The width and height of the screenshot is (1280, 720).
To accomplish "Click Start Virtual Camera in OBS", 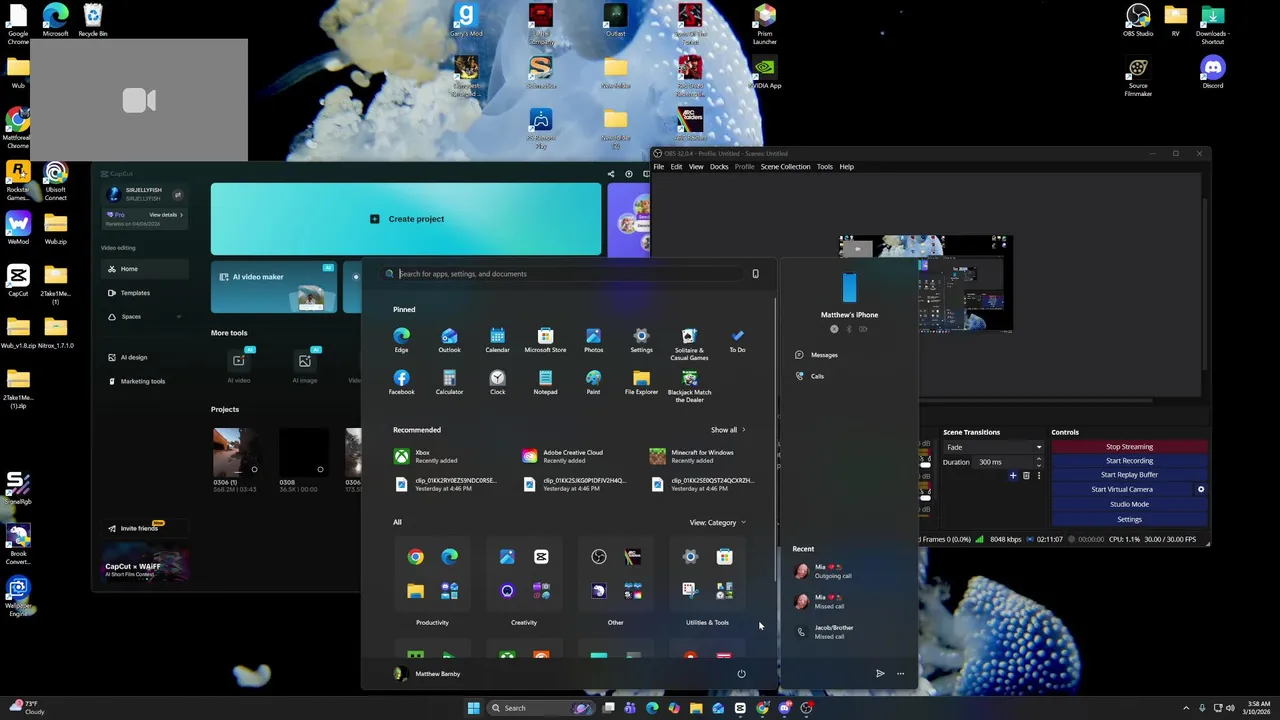I will click(x=1121, y=489).
